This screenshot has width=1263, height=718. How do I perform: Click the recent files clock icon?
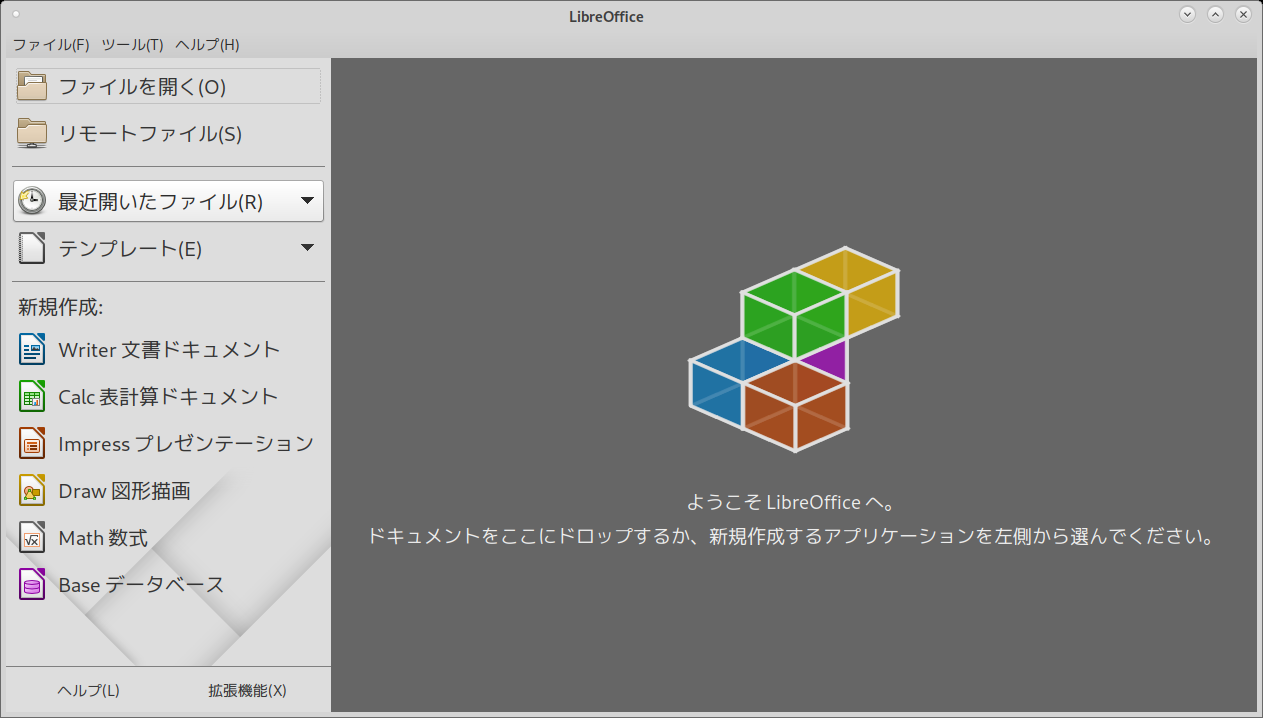32,201
